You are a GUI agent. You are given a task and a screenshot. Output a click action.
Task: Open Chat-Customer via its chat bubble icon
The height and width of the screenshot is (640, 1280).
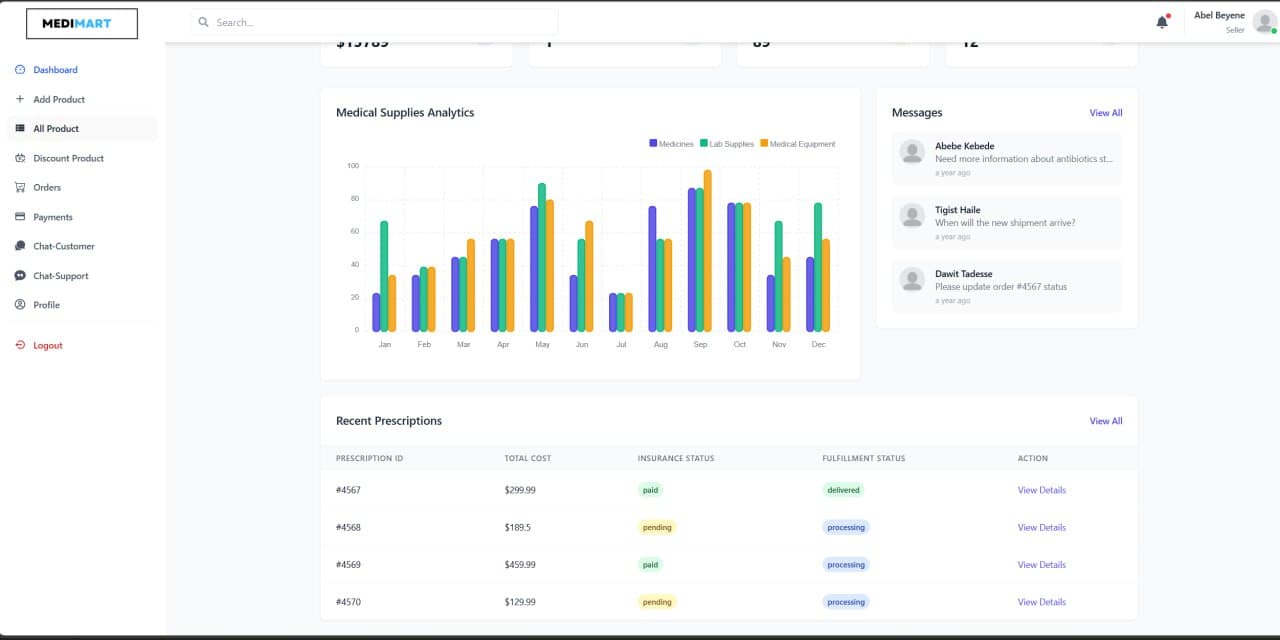pyautogui.click(x=20, y=246)
